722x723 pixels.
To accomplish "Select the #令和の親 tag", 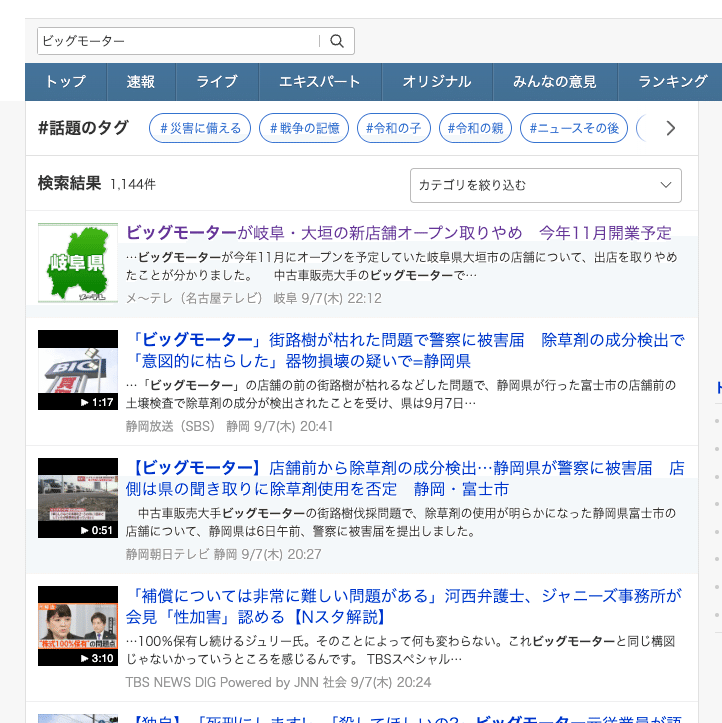I will pyautogui.click(x=475, y=128).
